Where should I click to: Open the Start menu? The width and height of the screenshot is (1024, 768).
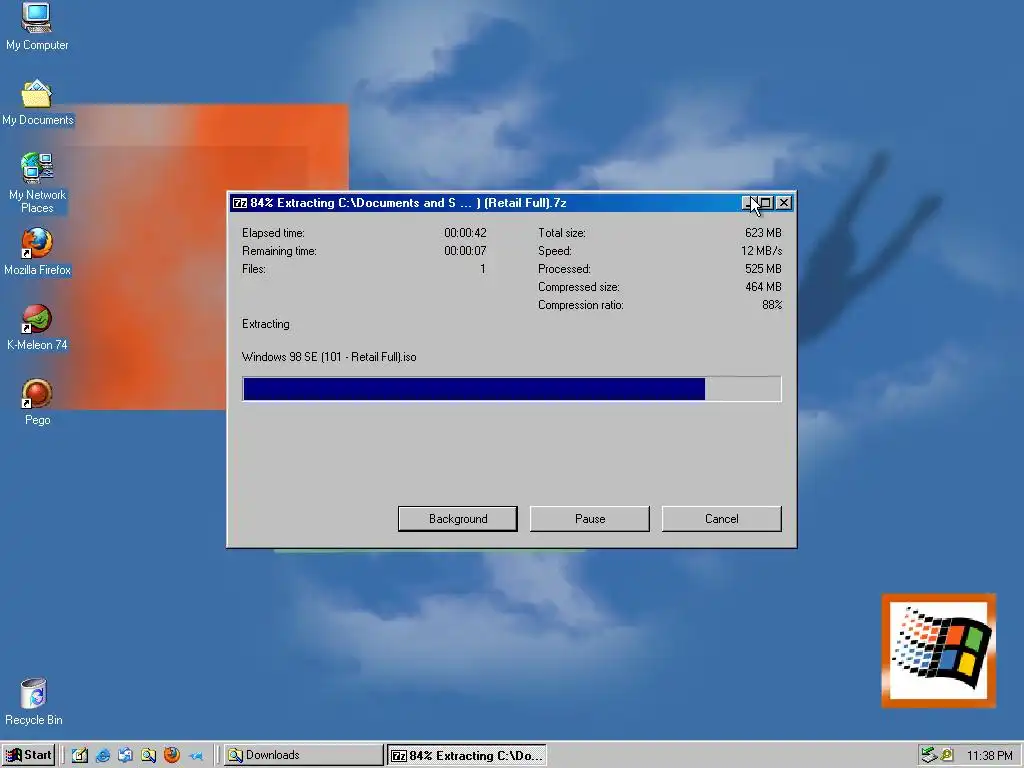(28, 755)
